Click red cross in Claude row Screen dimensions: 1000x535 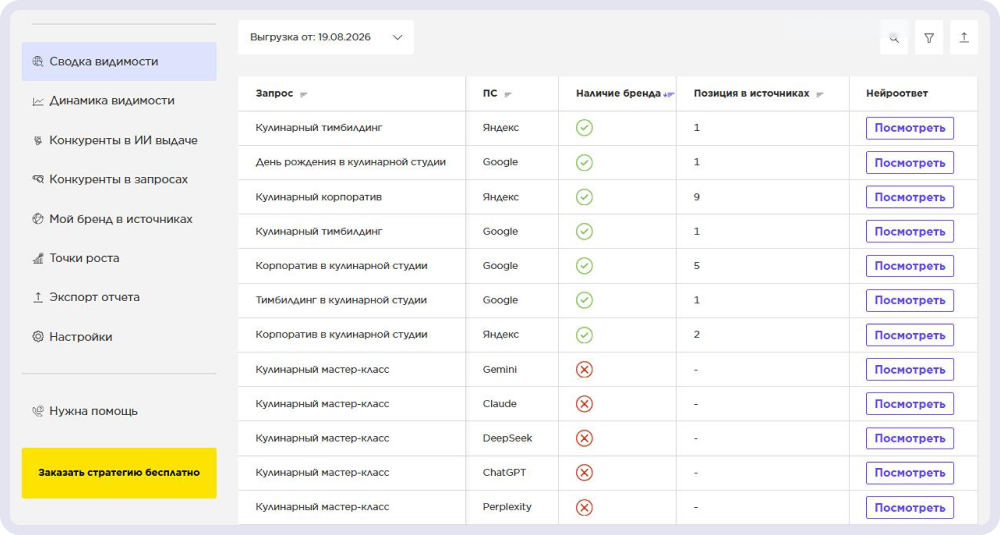584,404
